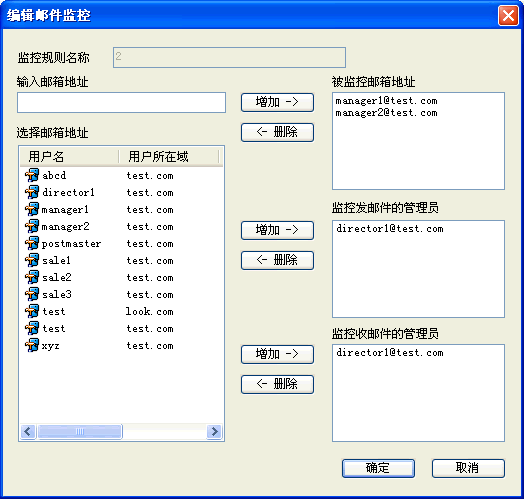Select the director1 user icon
The height and width of the screenshot is (499, 524).
[32, 192]
